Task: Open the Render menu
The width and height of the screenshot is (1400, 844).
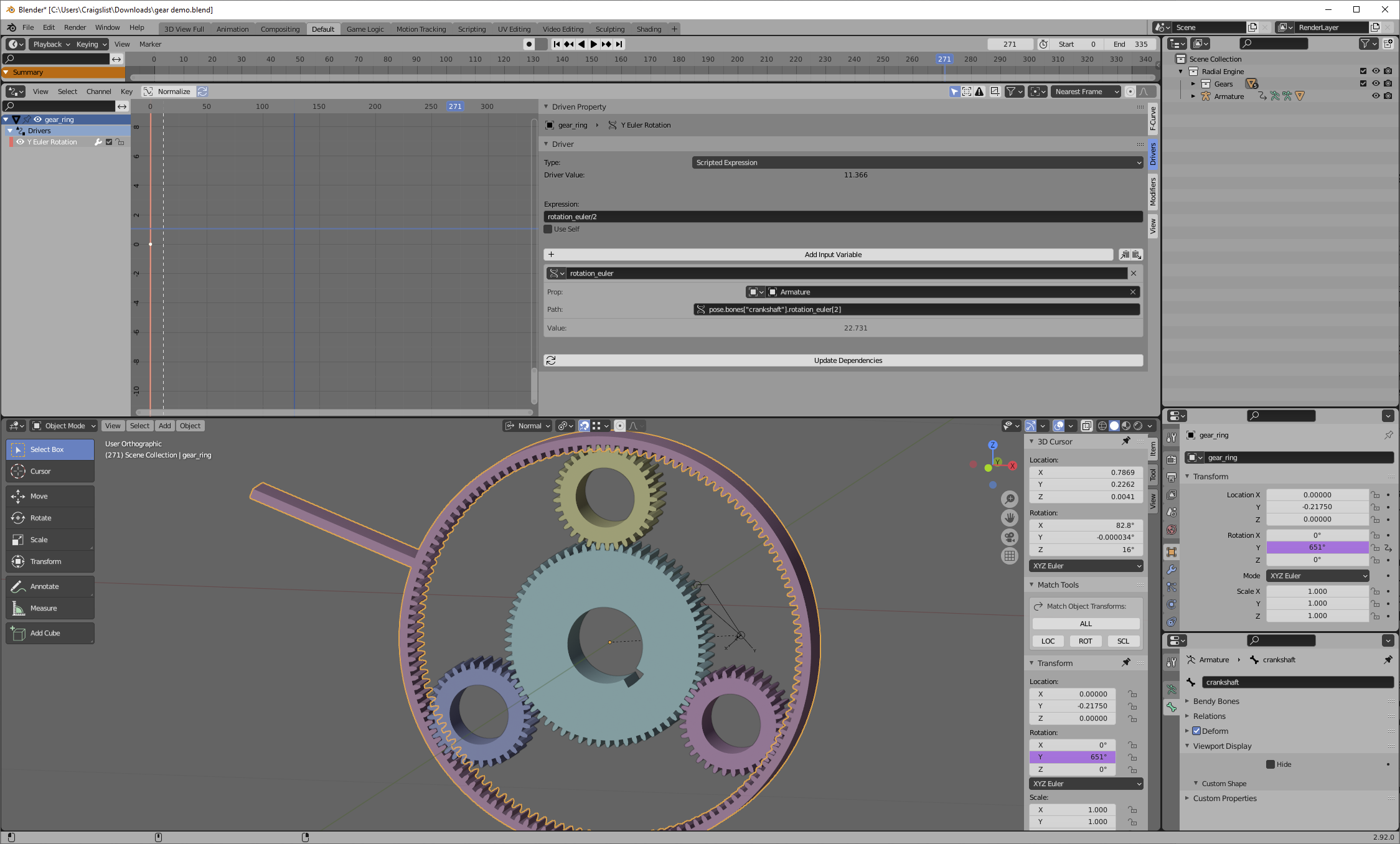Action: [75, 27]
